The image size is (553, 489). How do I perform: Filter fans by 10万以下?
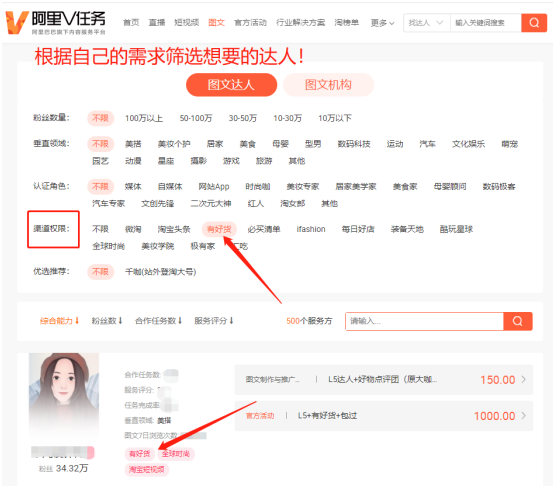pyautogui.click(x=335, y=118)
